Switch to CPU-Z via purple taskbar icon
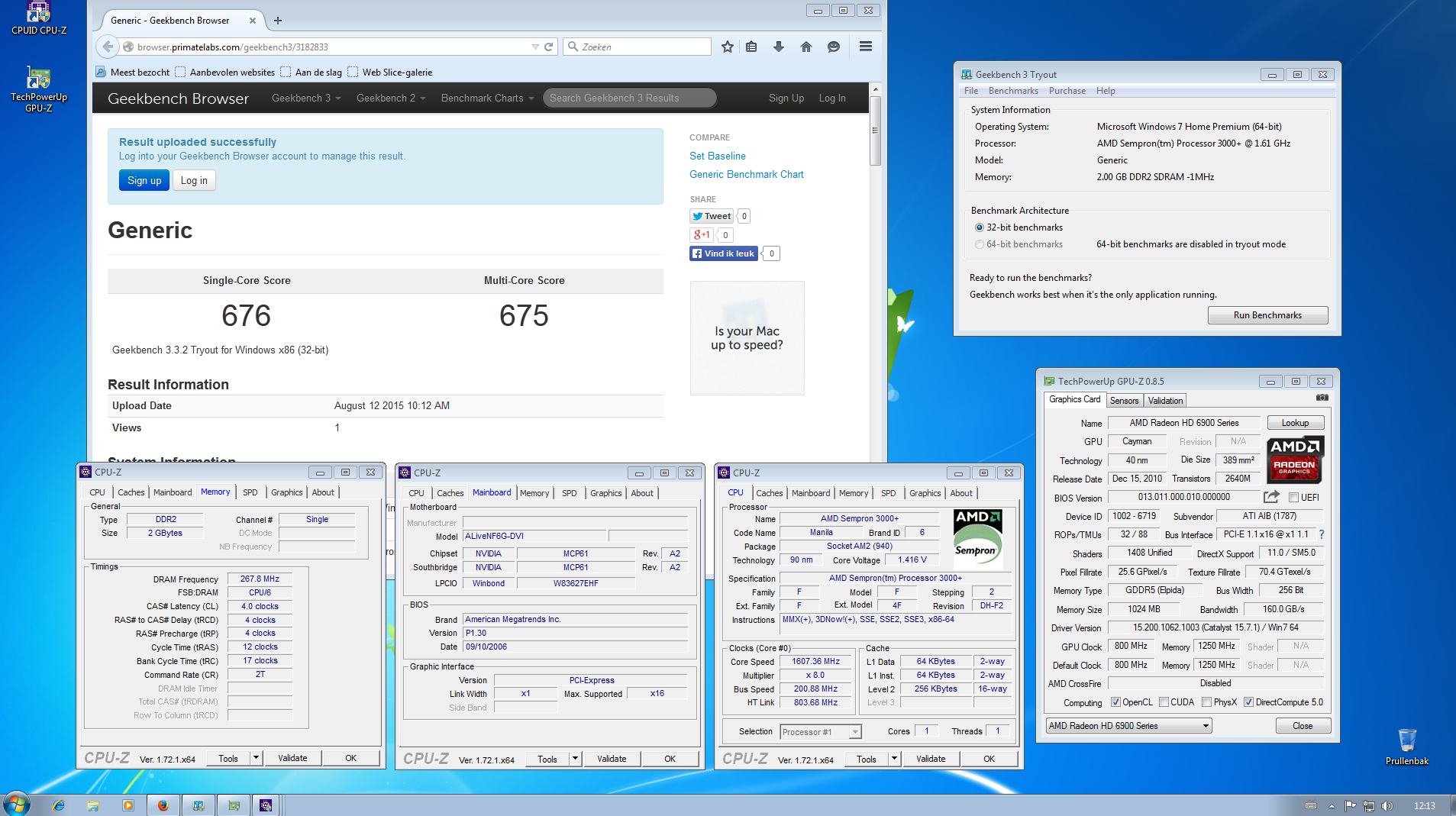The image size is (1456, 816). pos(266,805)
